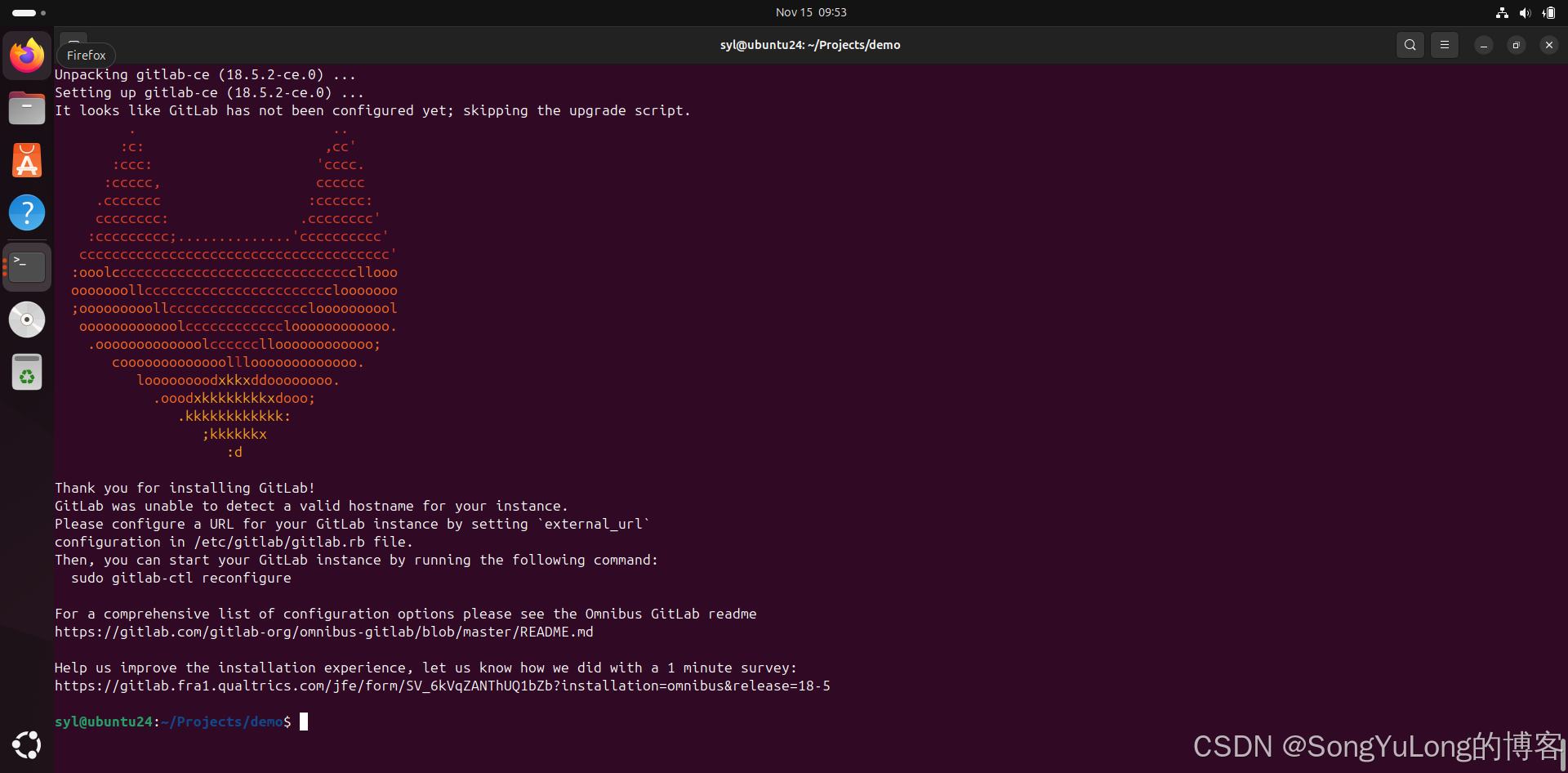Select the Terminal icon in the dock
The width and height of the screenshot is (1568, 773).
point(27,266)
